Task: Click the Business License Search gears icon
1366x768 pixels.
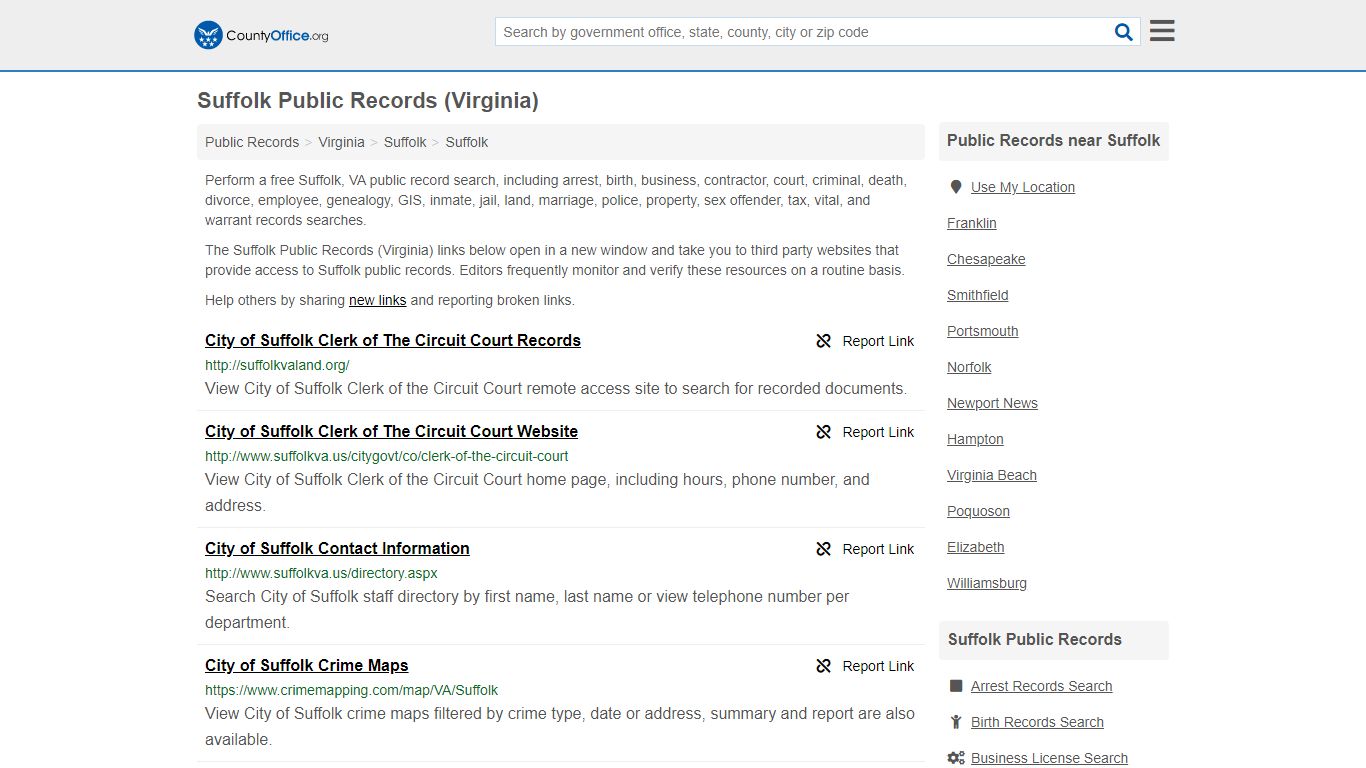Action: [x=956, y=758]
